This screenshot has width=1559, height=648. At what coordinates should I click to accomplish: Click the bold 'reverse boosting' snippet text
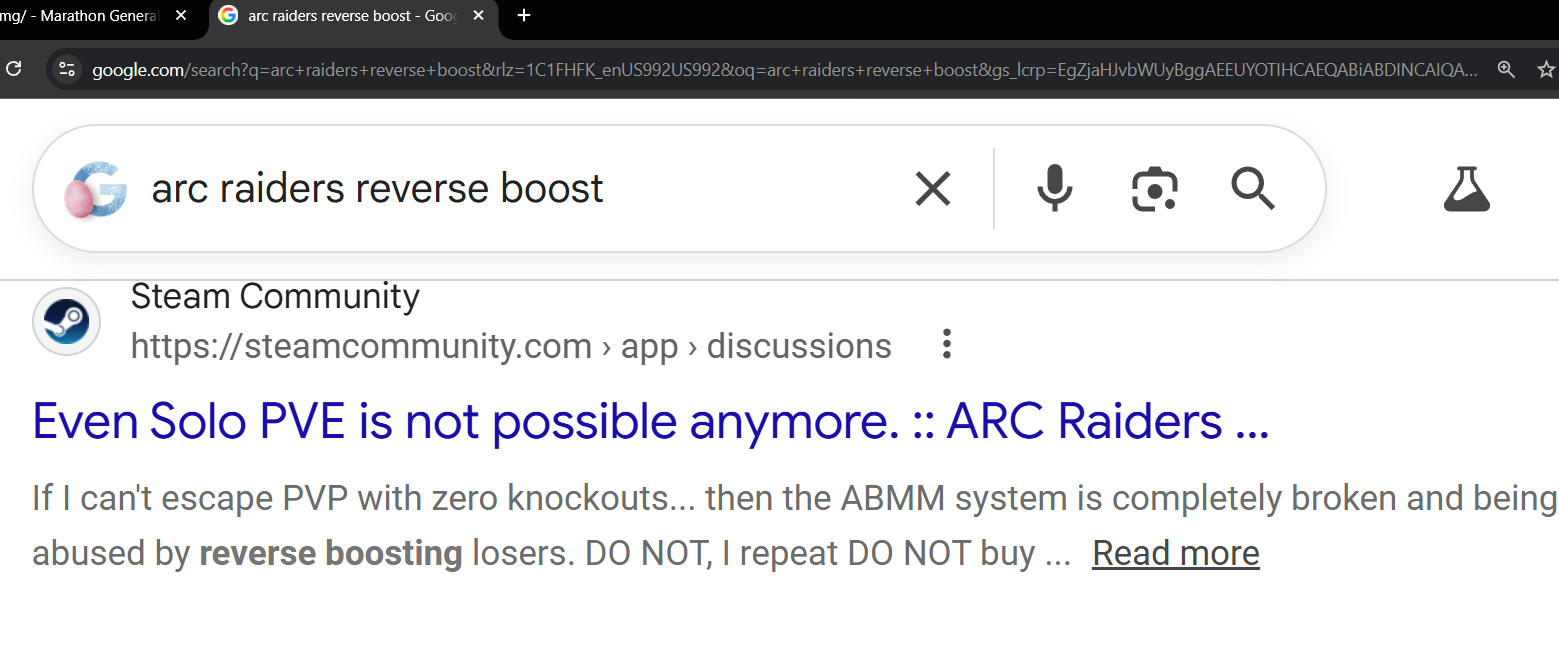(x=330, y=553)
